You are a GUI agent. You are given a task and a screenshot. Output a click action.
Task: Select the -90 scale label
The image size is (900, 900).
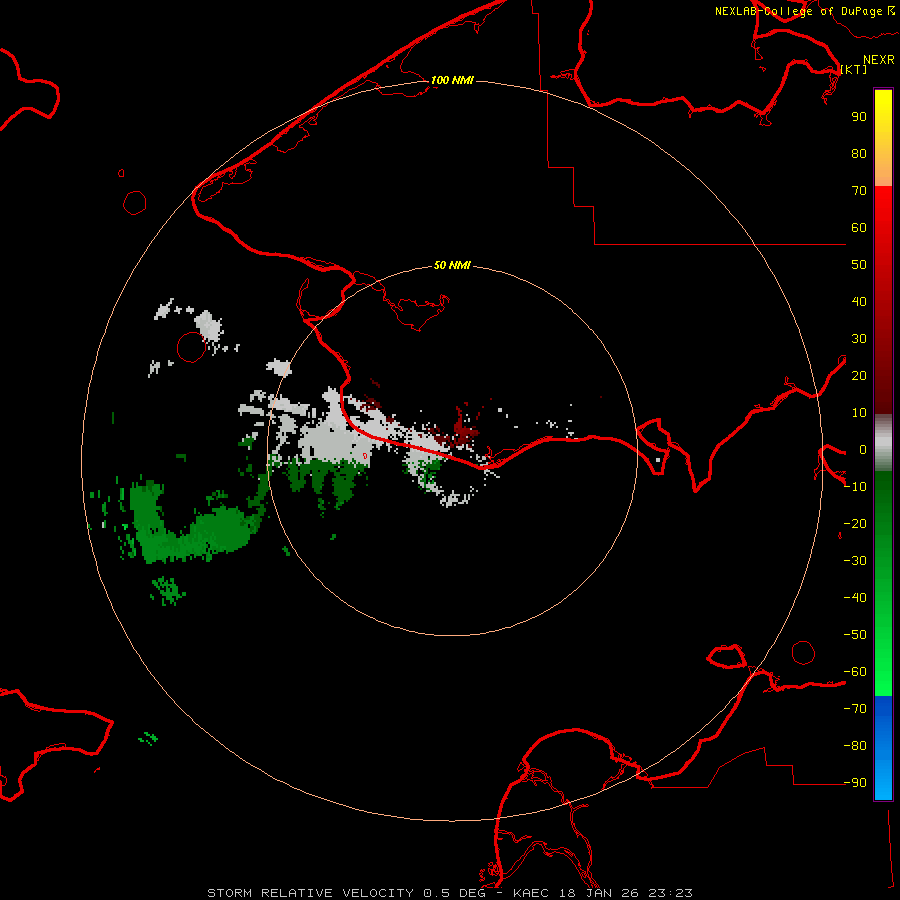pyautogui.click(x=855, y=783)
